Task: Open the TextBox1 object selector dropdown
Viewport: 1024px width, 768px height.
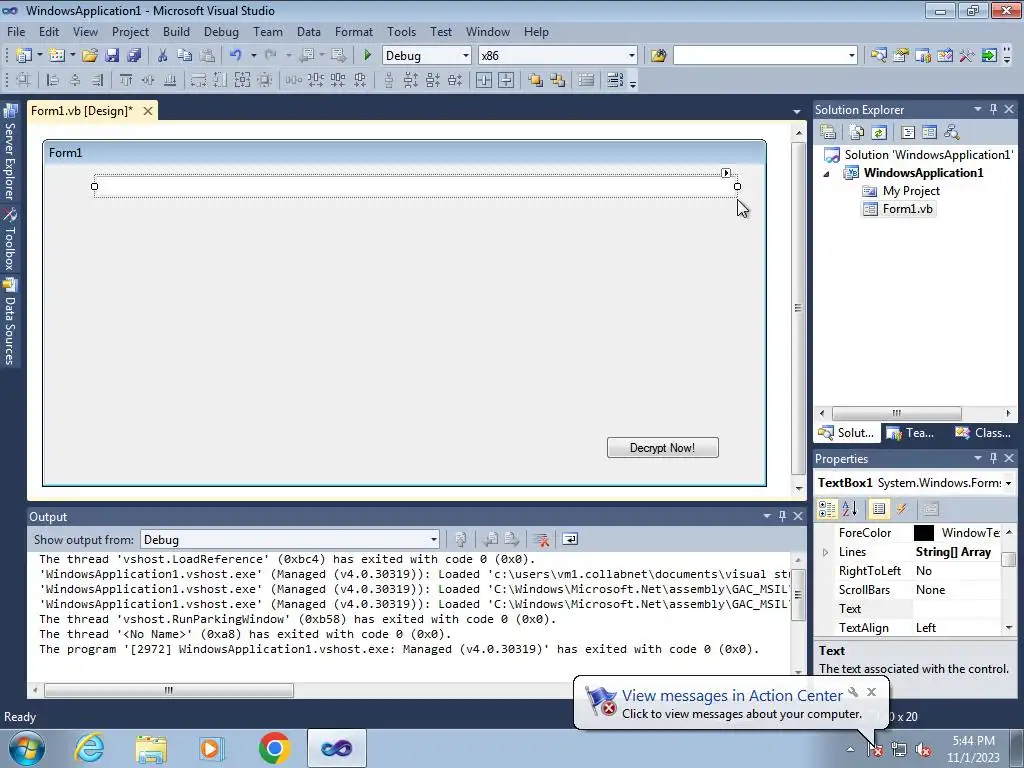Action: pos(1008,483)
